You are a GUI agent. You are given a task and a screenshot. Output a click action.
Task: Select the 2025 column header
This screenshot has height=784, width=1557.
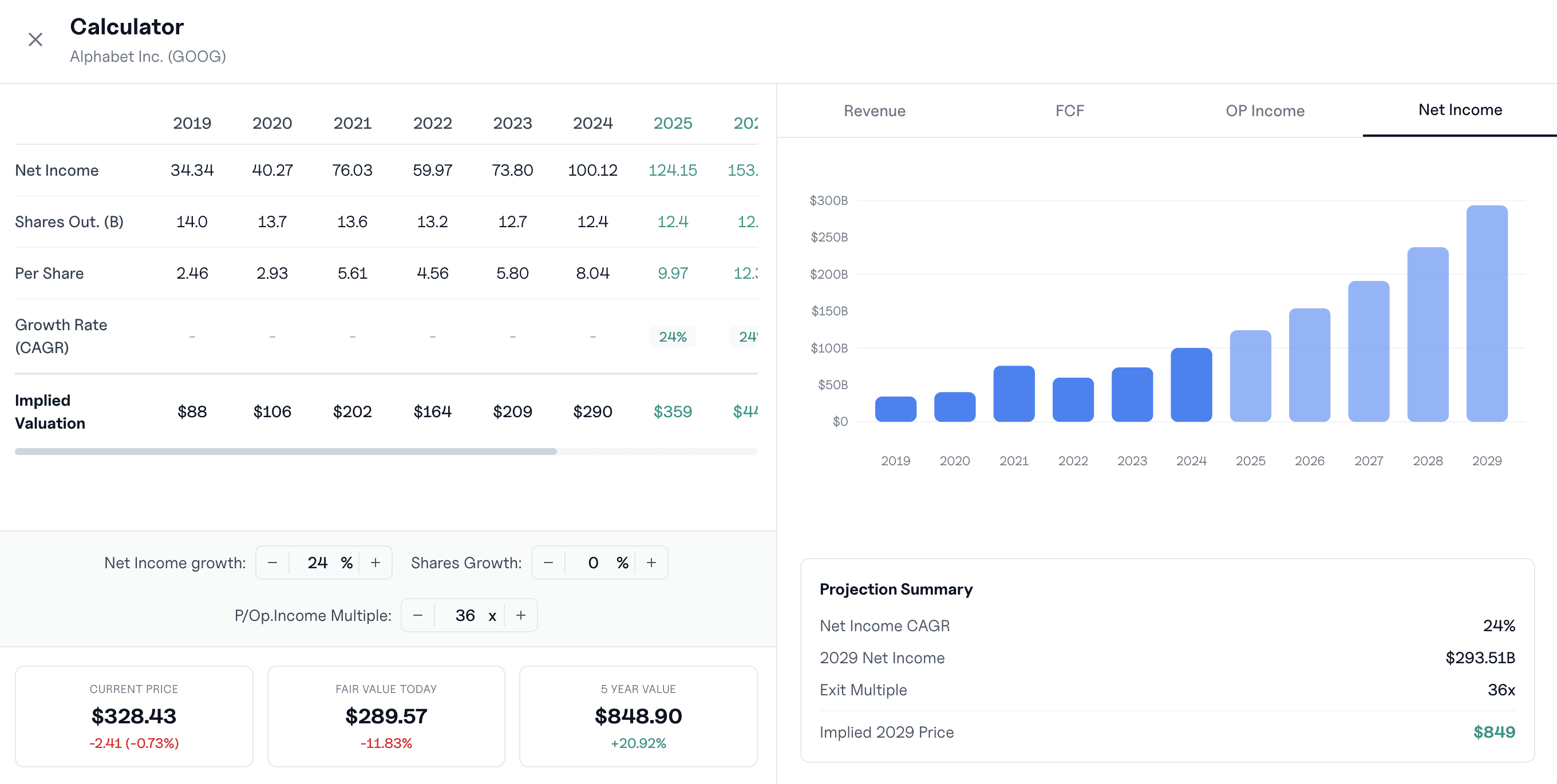672,122
